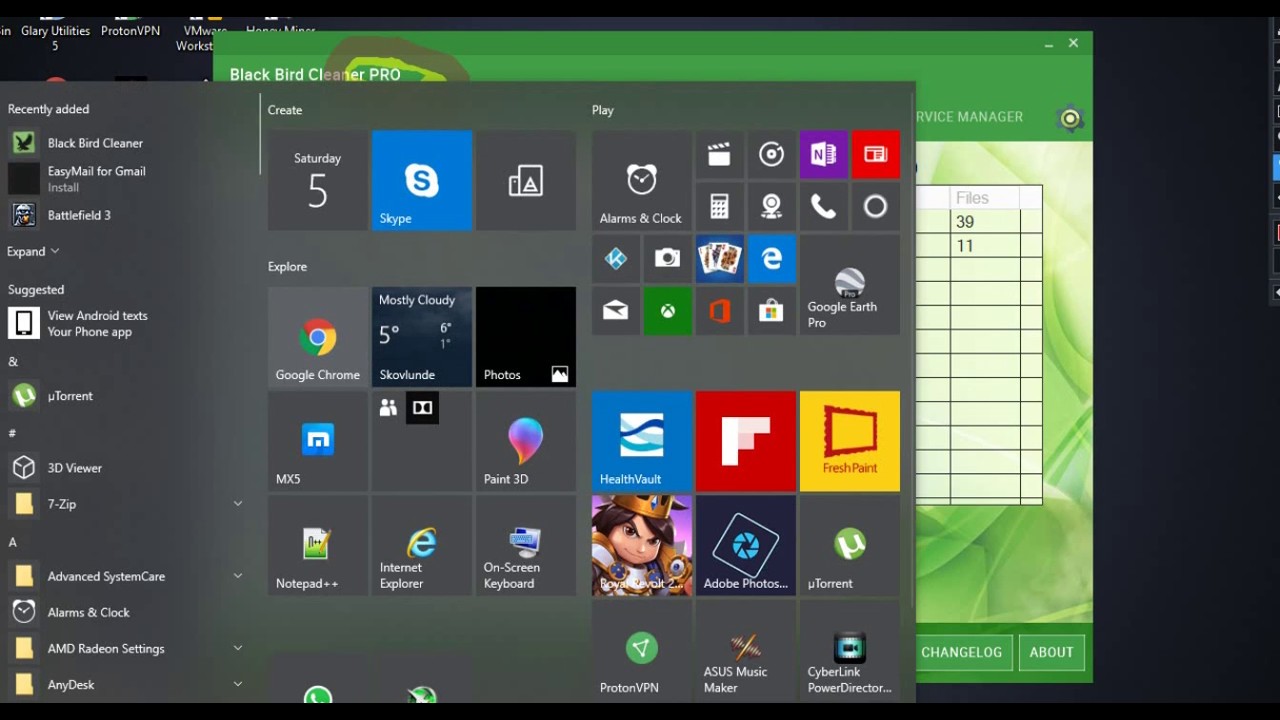Click the CHANGELOG button in Black Bird Cleaner

coord(961,652)
